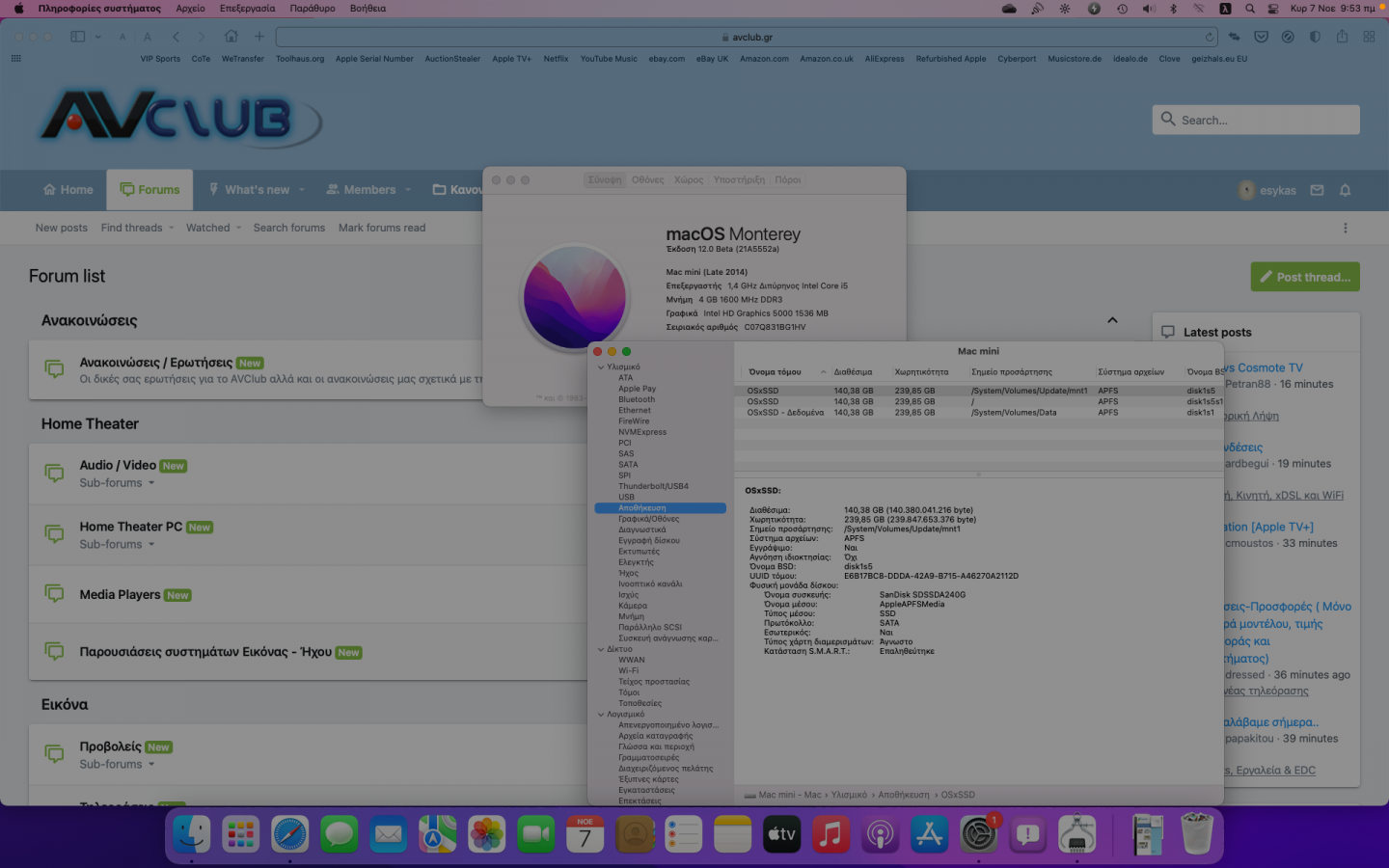Open Podcasts from the Dock
The image size is (1389, 868).
(x=881, y=833)
